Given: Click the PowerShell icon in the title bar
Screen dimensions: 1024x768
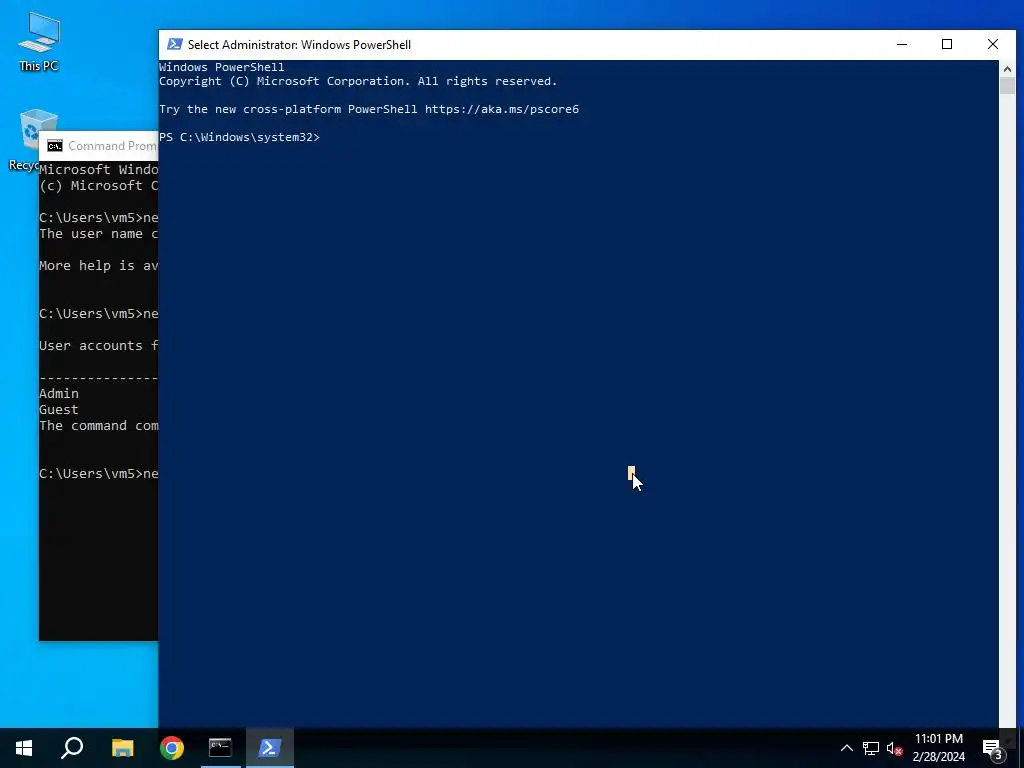Looking at the screenshot, I should click(x=174, y=44).
